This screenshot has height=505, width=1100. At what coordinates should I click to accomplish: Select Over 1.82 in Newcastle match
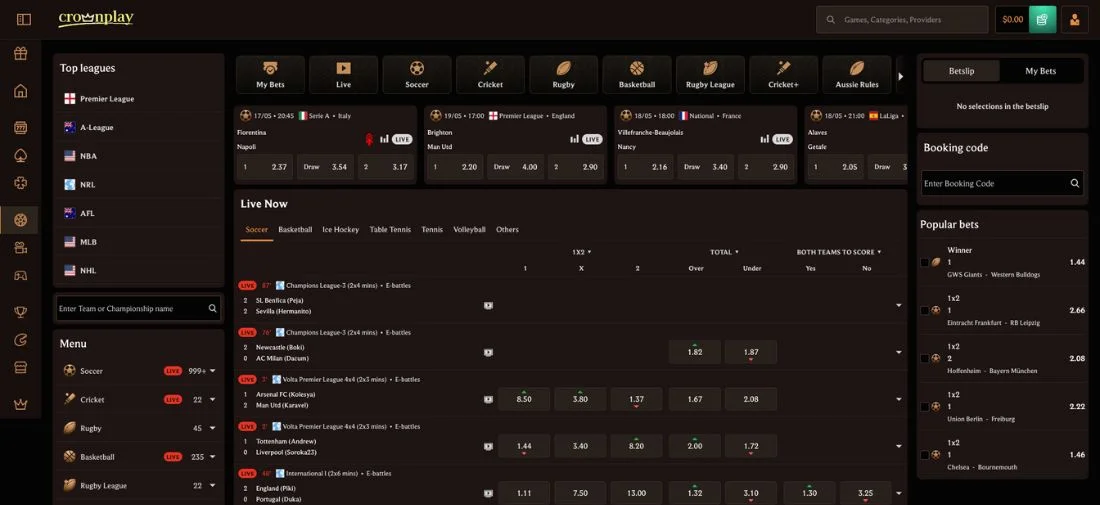pyautogui.click(x=695, y=352)
